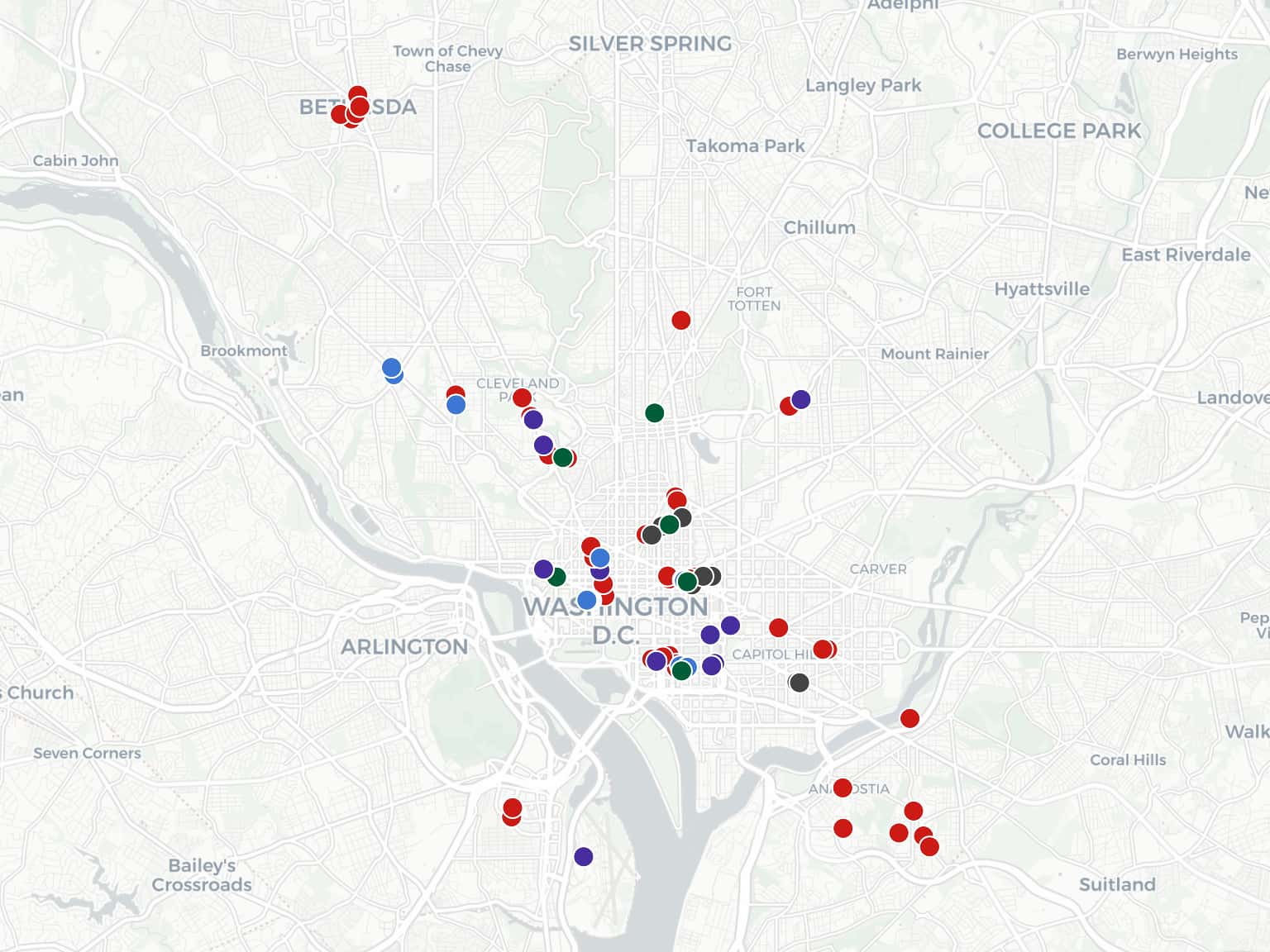The width and height of the screenshot is (1270, 952).
Task: Select the Hyattsville place label
Action: tap(1041, 289)
